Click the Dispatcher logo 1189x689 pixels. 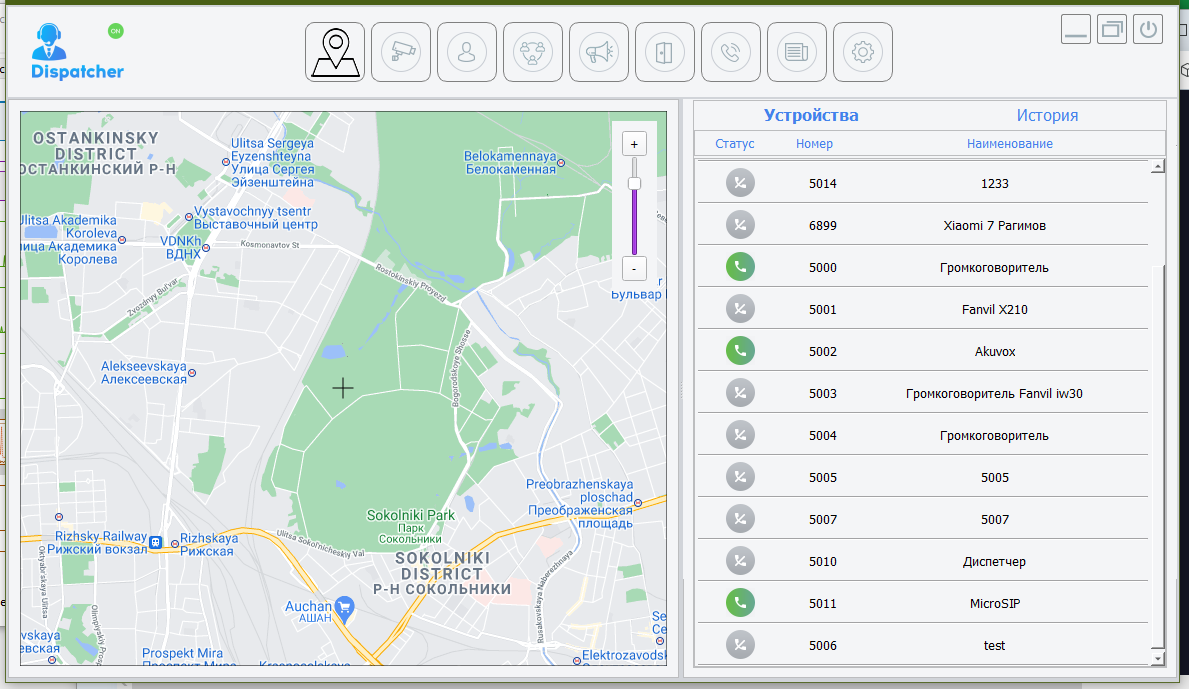point(76,52)
